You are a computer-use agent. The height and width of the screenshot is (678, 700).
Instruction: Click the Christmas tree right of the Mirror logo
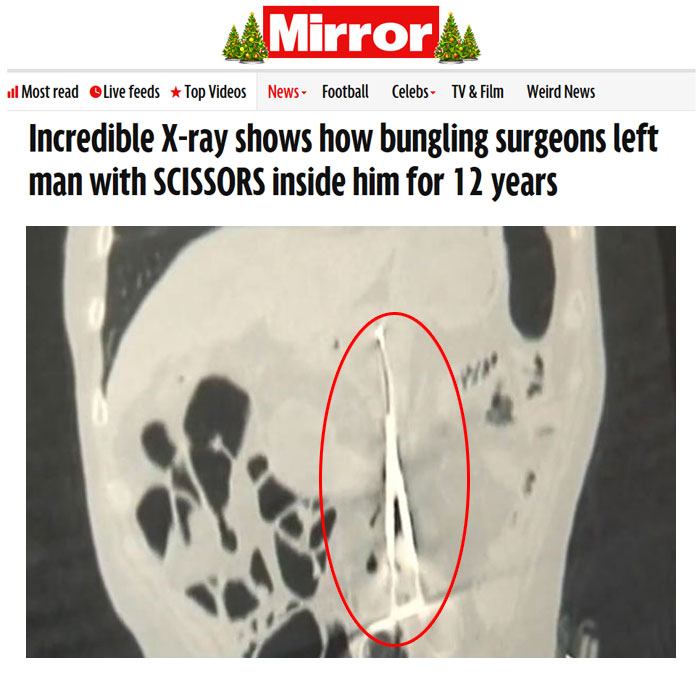[x=457, y=37]
